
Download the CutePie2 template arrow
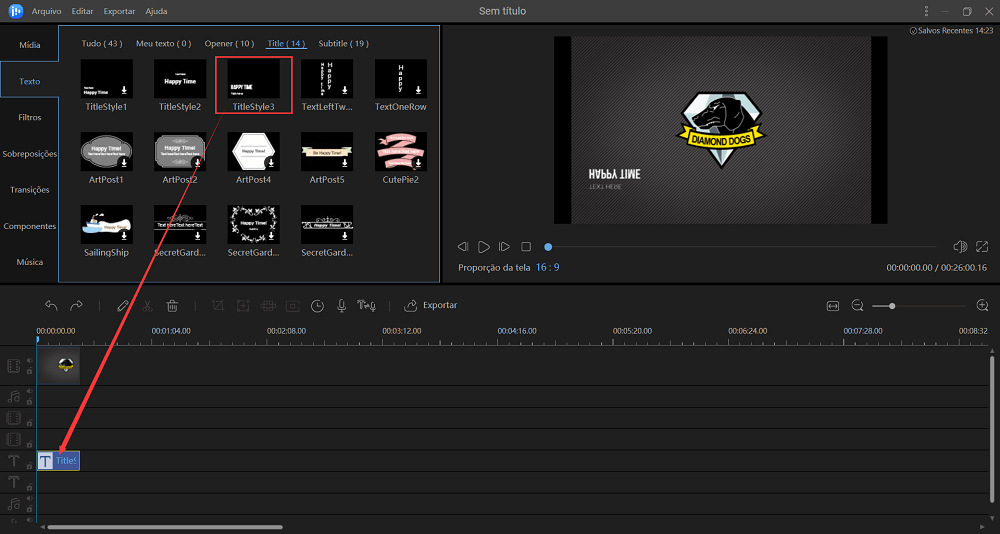(x=419, y=163)
